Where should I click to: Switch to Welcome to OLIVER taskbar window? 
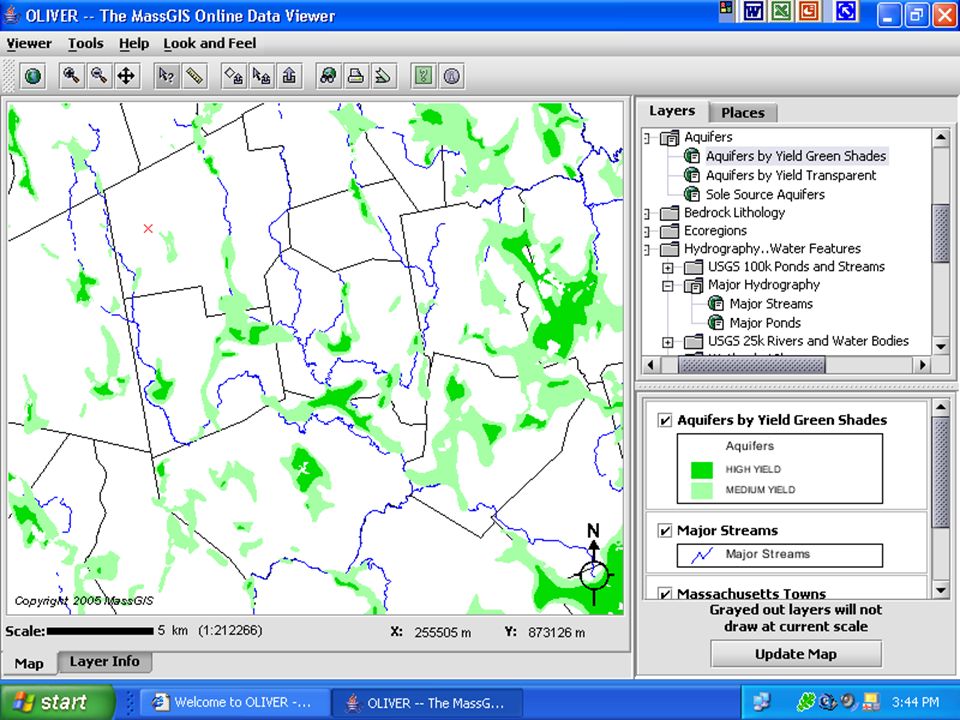point(233,702)
